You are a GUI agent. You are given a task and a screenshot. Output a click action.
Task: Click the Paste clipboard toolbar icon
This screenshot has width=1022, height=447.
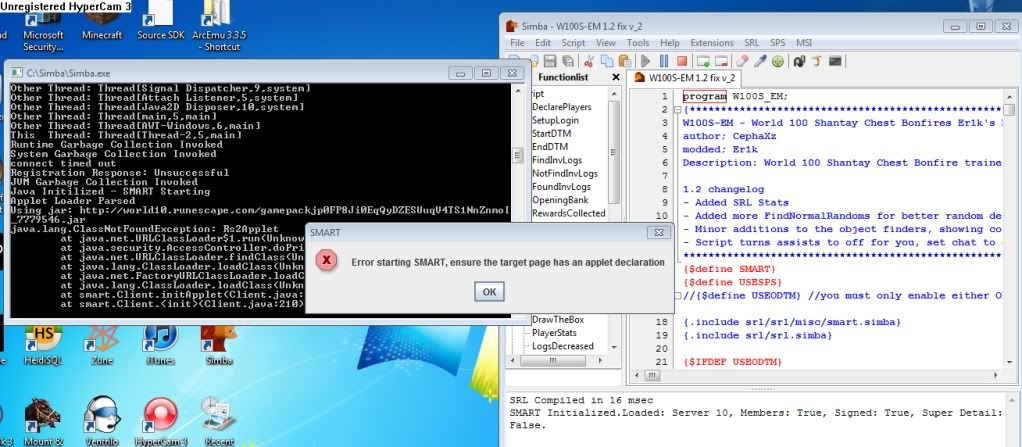click(x=624, y=61)
